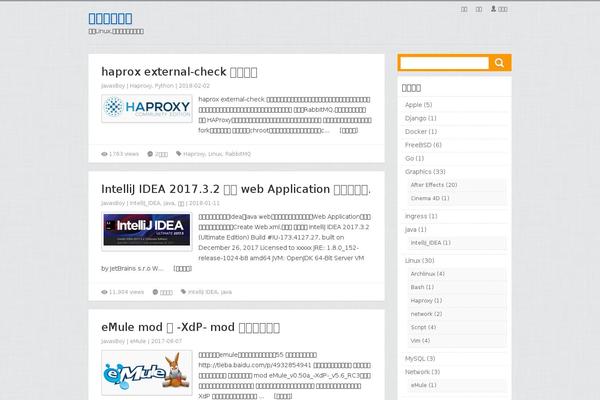
Task: Click the 2018-01-11 date of the IntelliJ post
Action: tap(204, 203)
